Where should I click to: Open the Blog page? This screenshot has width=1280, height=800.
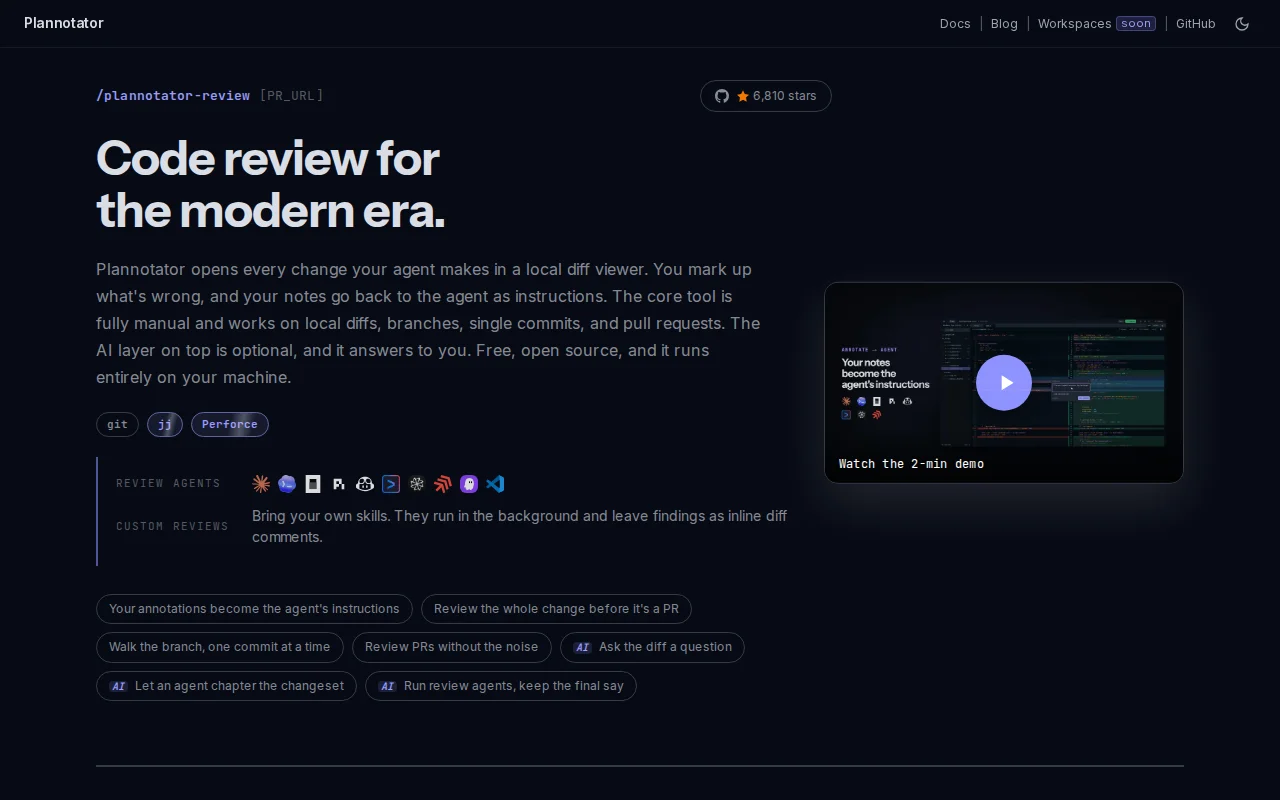coord(1004,24)
